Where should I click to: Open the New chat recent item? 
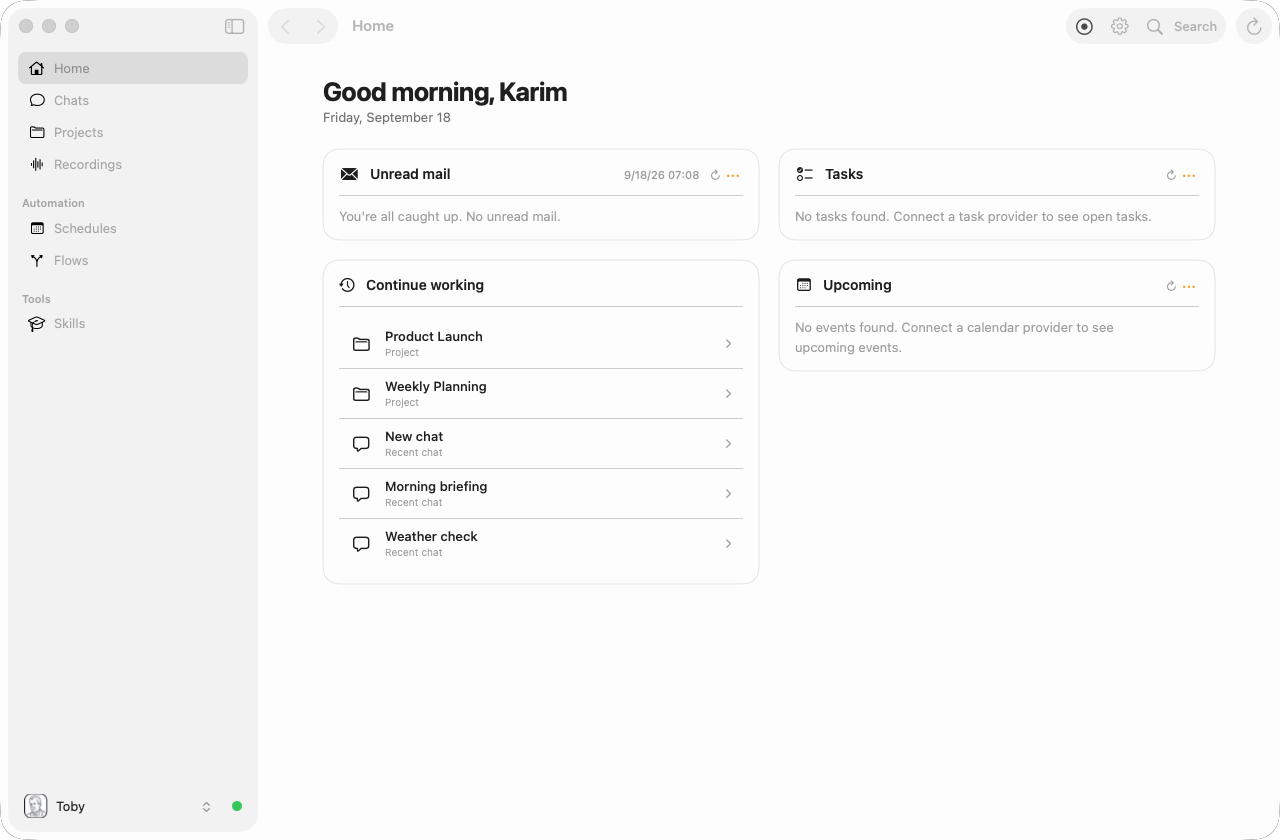(541, 444)
